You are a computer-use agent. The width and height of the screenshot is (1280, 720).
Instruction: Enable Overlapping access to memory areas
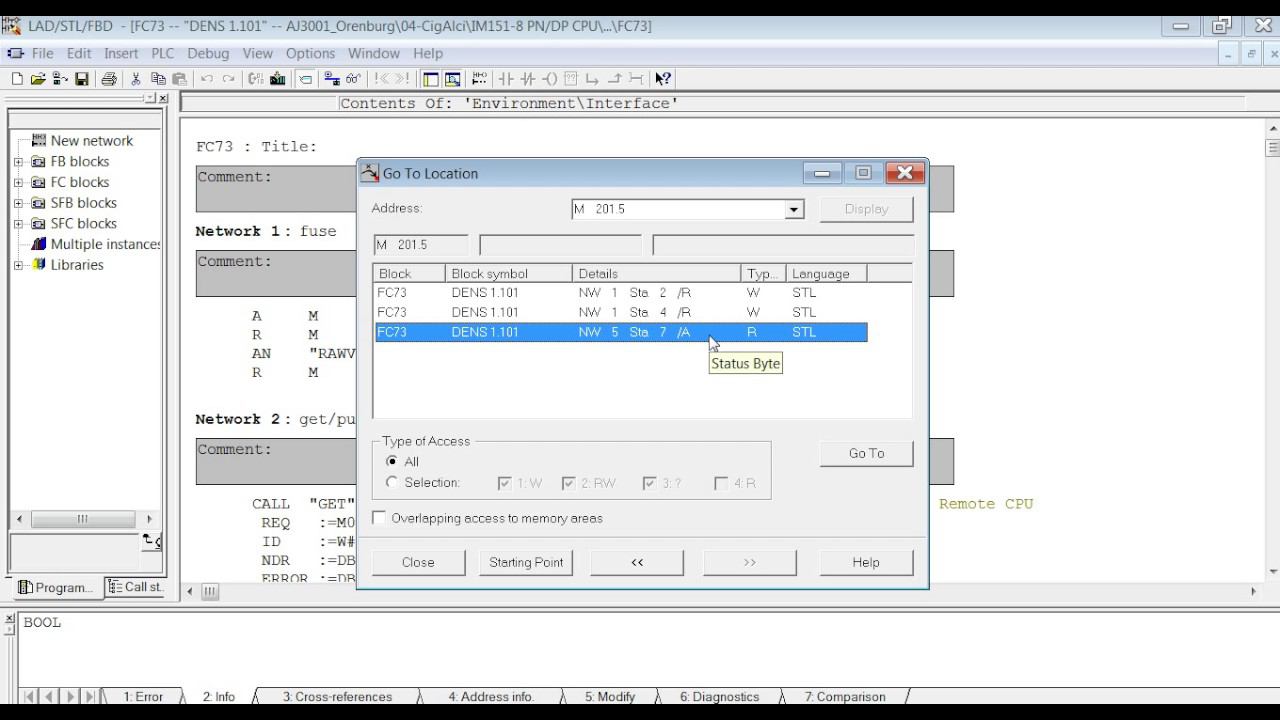(379, 518)
